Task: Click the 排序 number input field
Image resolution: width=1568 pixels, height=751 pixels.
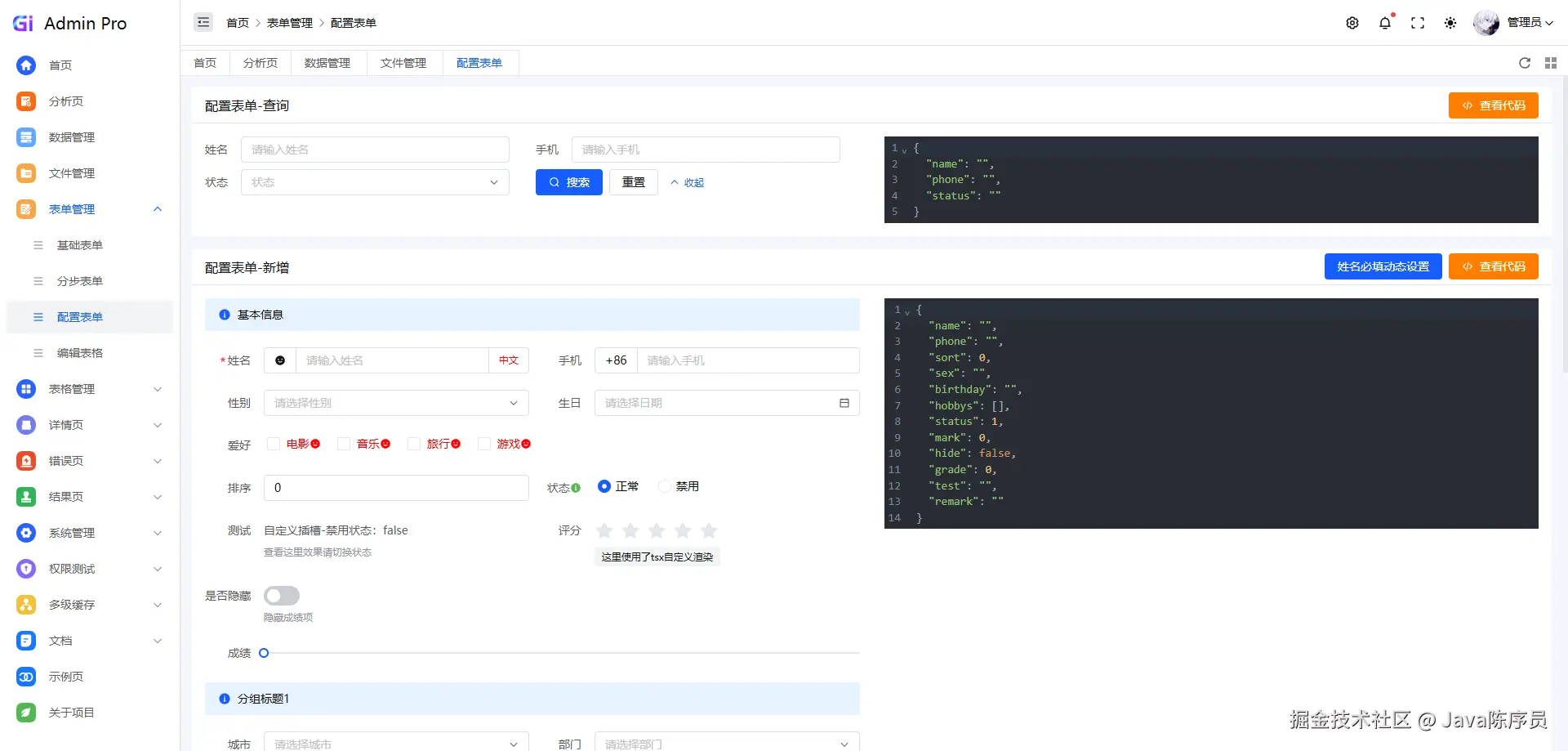Action: point(396,488)
